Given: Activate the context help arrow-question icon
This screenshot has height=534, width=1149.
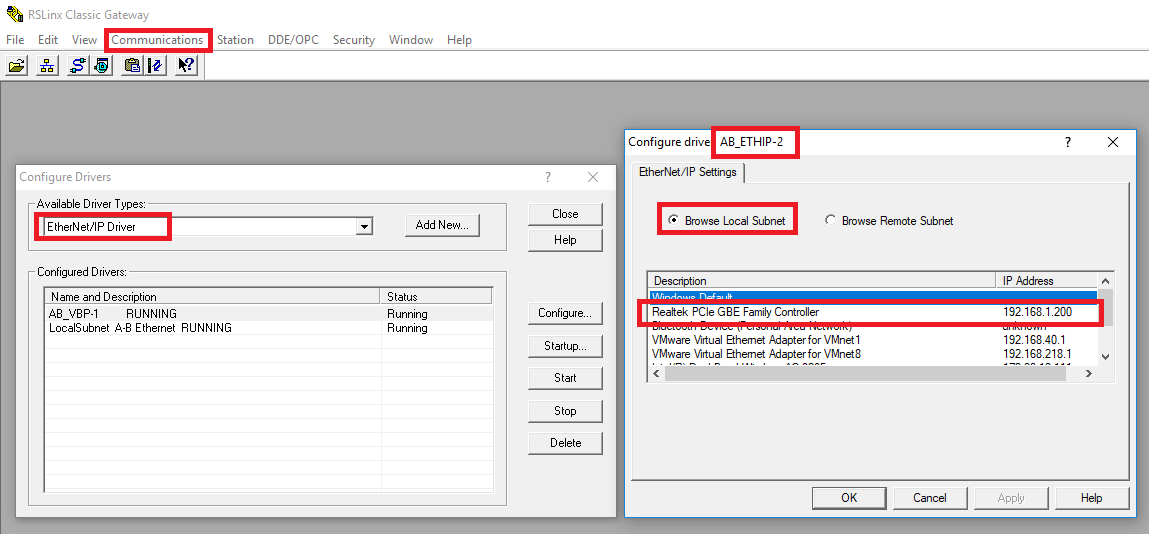Looking at the screenshot, I should (186, 65).
